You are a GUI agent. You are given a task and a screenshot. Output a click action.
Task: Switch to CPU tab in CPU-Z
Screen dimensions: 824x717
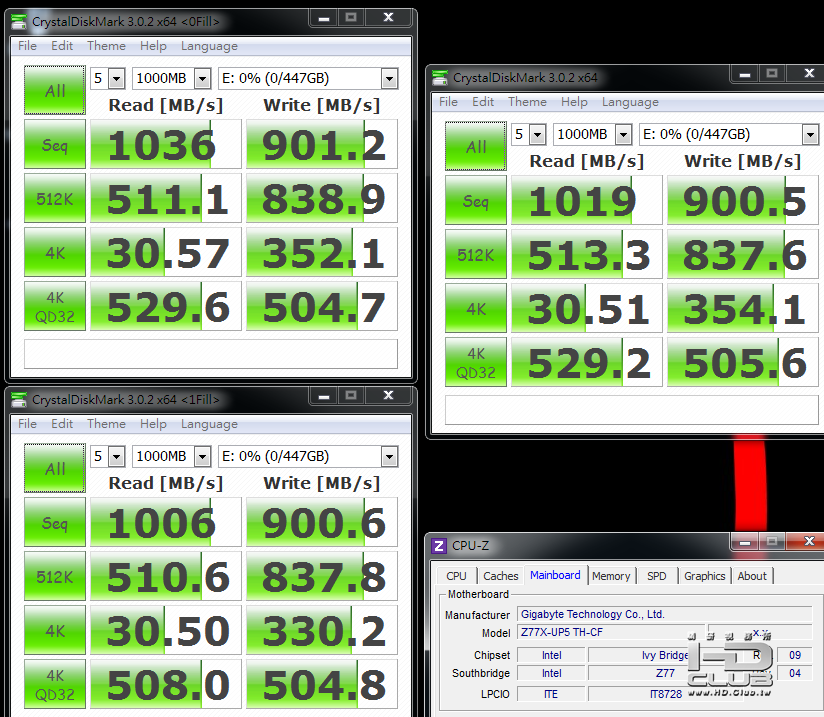[456, 576]
